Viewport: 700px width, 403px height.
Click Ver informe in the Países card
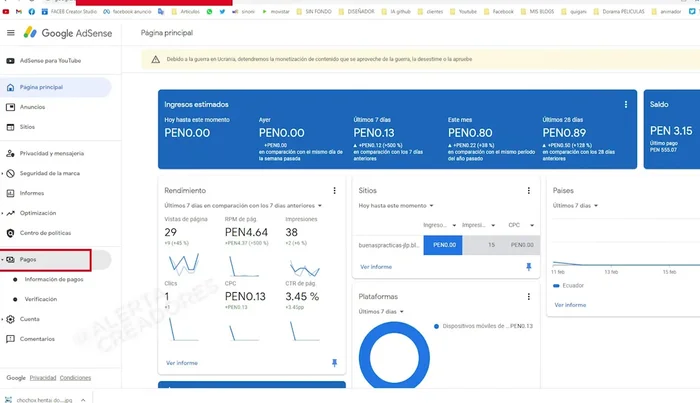coord(570,305)
